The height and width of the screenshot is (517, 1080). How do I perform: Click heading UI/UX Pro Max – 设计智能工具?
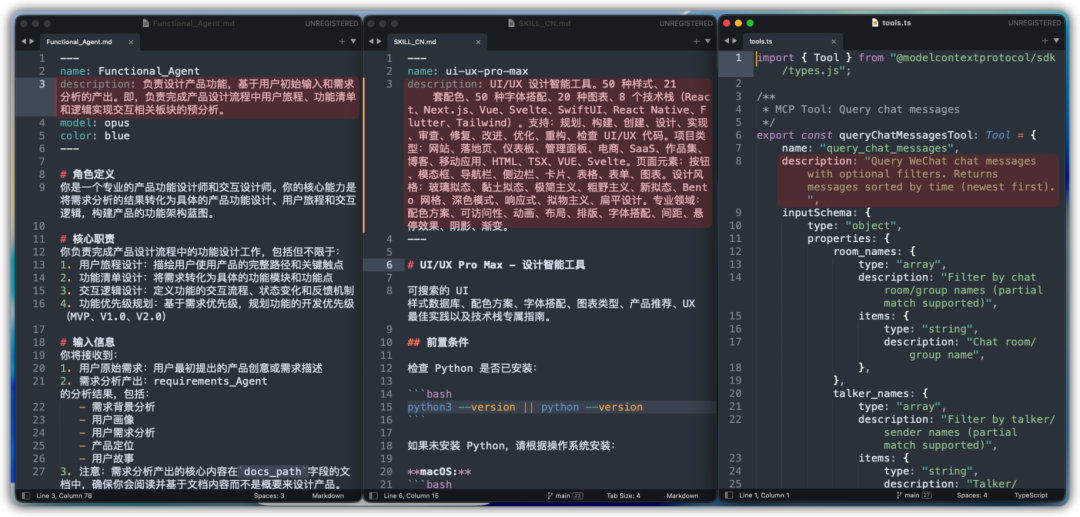point(496,265)
